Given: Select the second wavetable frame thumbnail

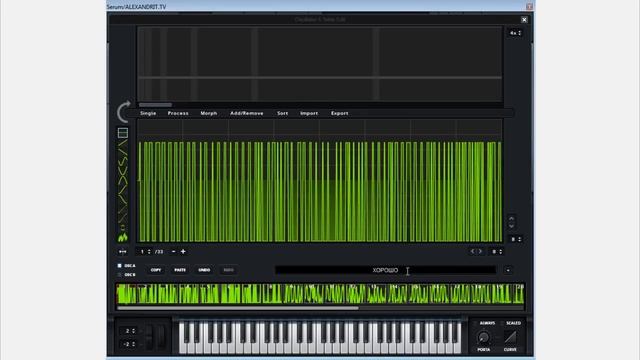Looking at the screenshot, I should pyautogui.click(x=147, y=294).
